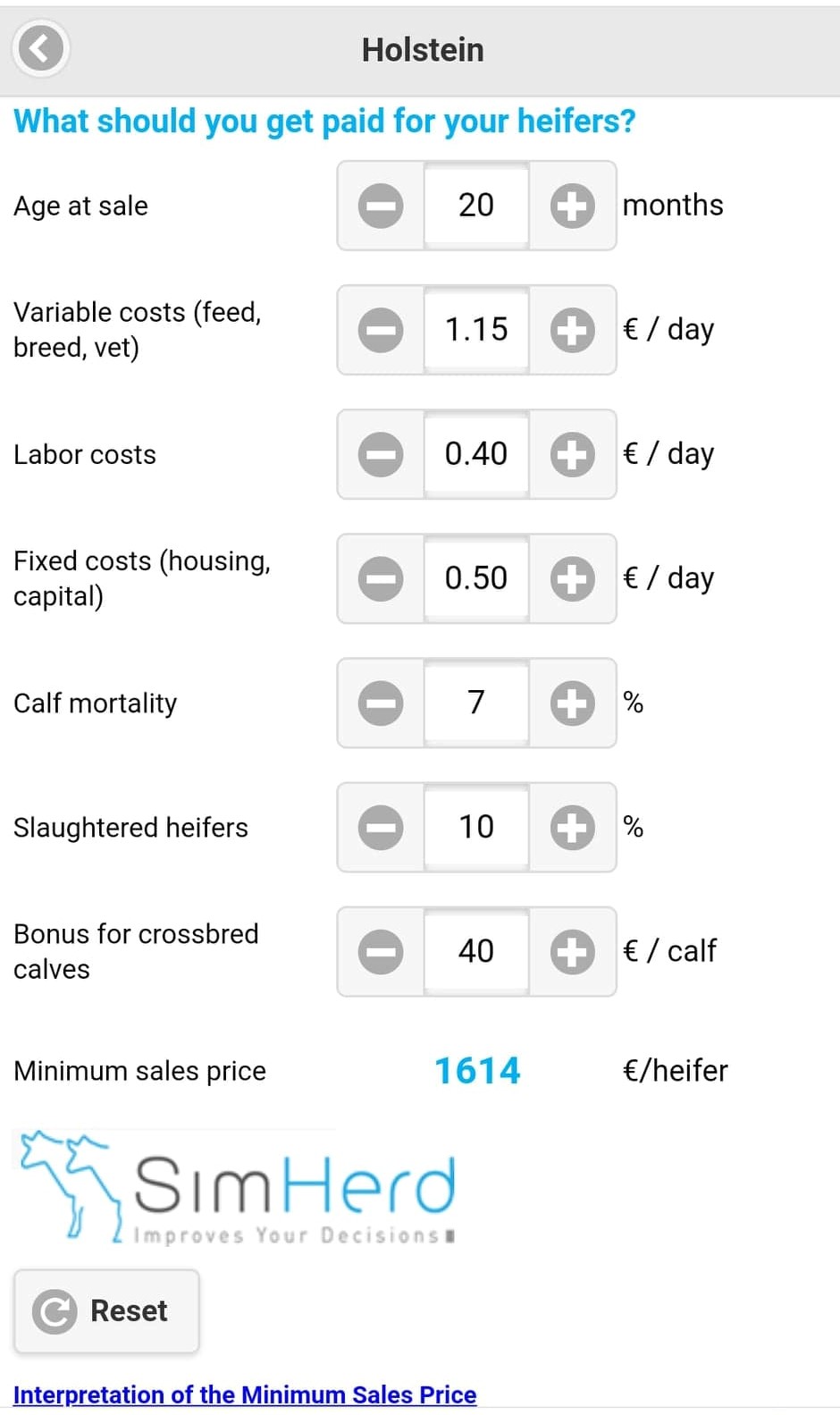Increase Calf mortality percentage
Screen dimensions: 840x1415
pos(572,703)
